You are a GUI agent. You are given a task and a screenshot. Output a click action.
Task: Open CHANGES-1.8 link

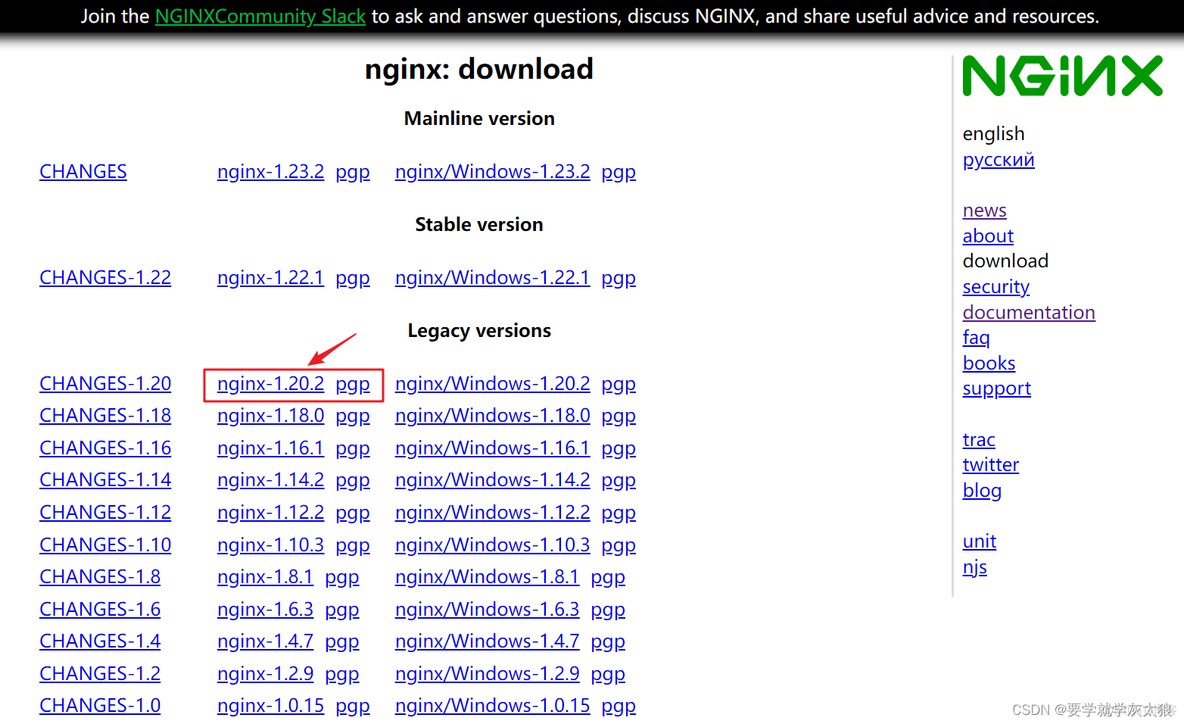tap(100, 576)
